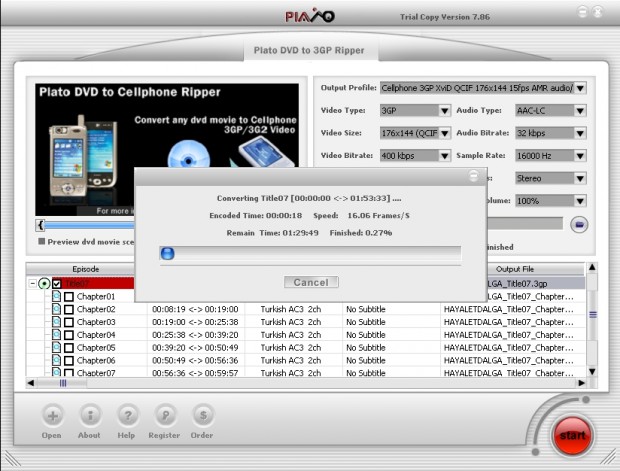Click the vertical scrollbar up arrow

tap(592, 267)
